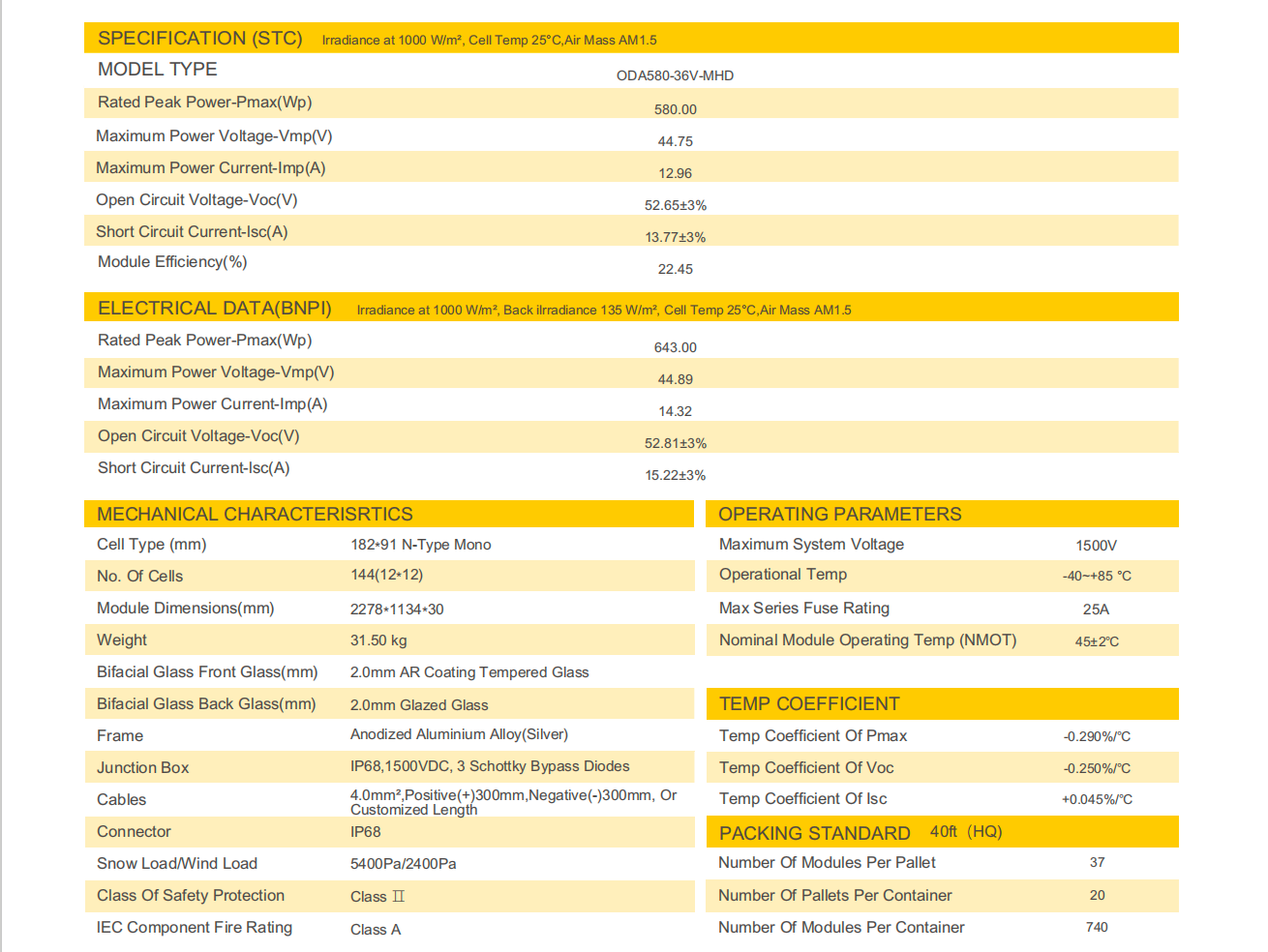1268x952 pixels.
Task: Select the safety protection value 'Class II'
Action: point(377,897)
